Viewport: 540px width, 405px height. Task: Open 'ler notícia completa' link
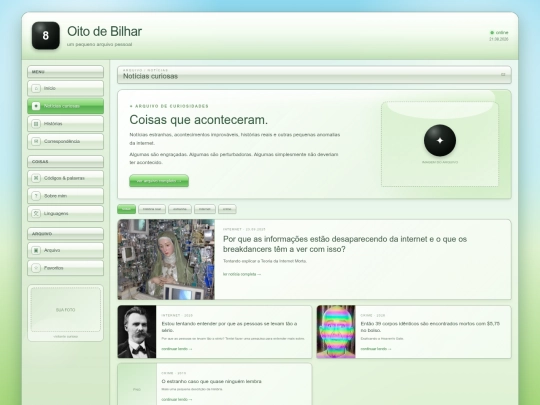pyautogui.click(x=242, y=274)
